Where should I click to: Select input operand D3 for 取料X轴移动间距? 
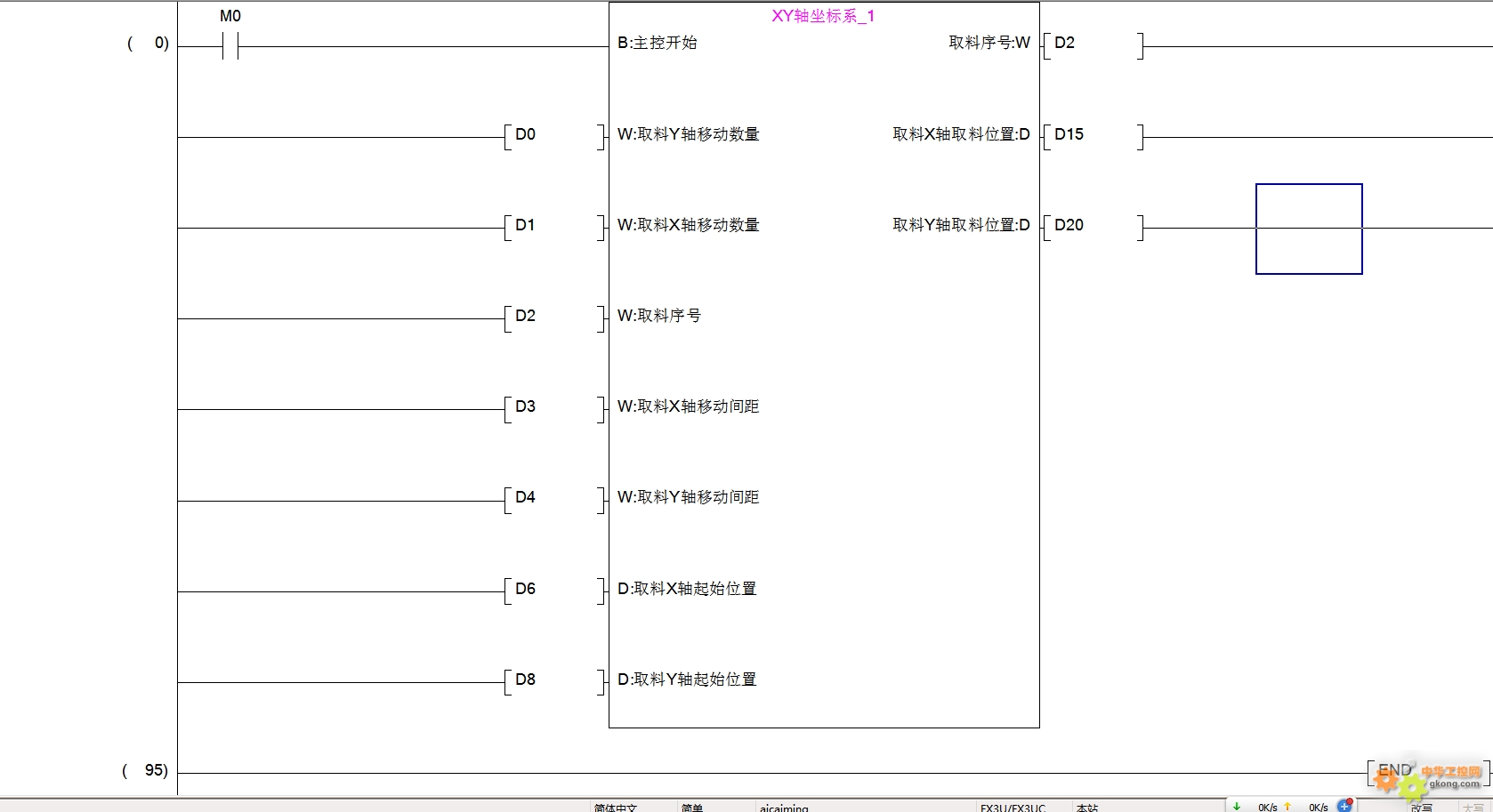click(554, 408)
